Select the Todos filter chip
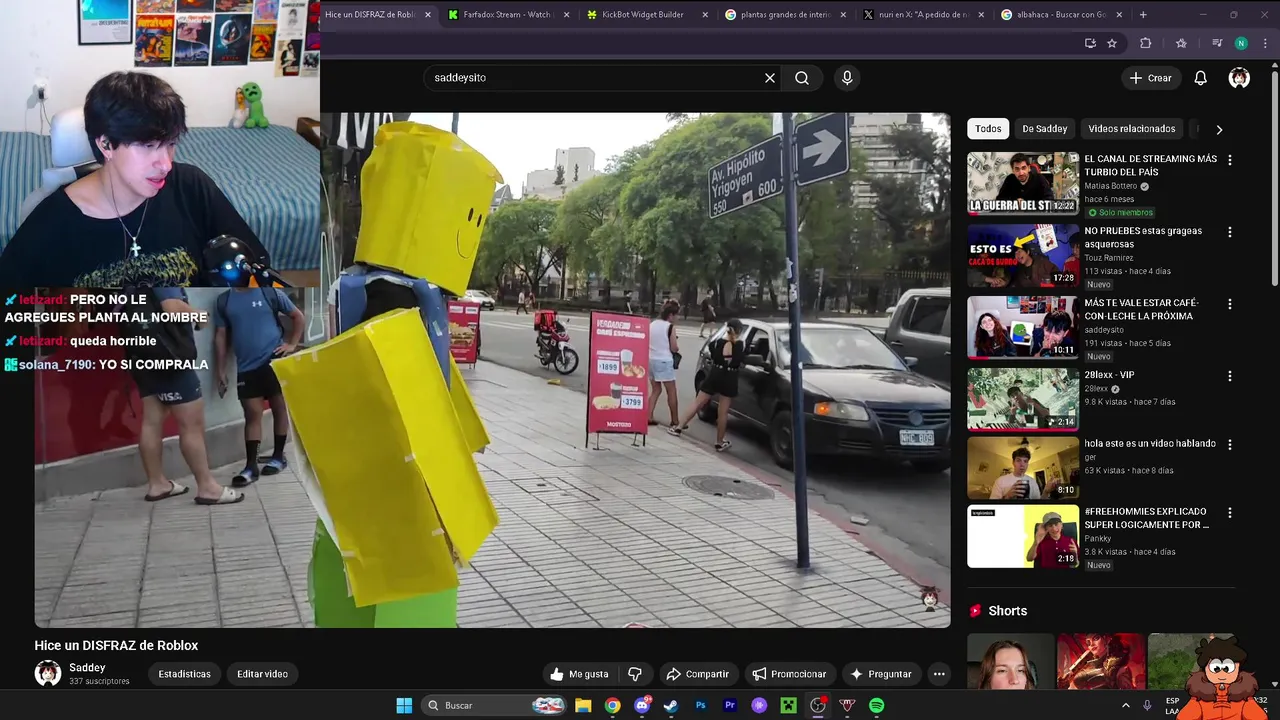This screenshot has width=1280, height=720. pos(988,129)
